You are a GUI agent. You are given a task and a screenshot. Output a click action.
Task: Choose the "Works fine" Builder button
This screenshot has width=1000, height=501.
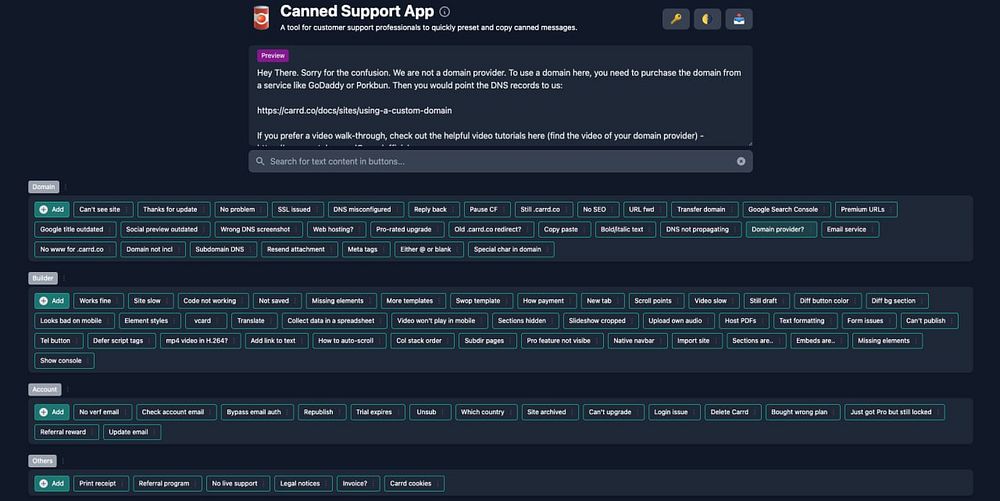(x=98, y=300)
